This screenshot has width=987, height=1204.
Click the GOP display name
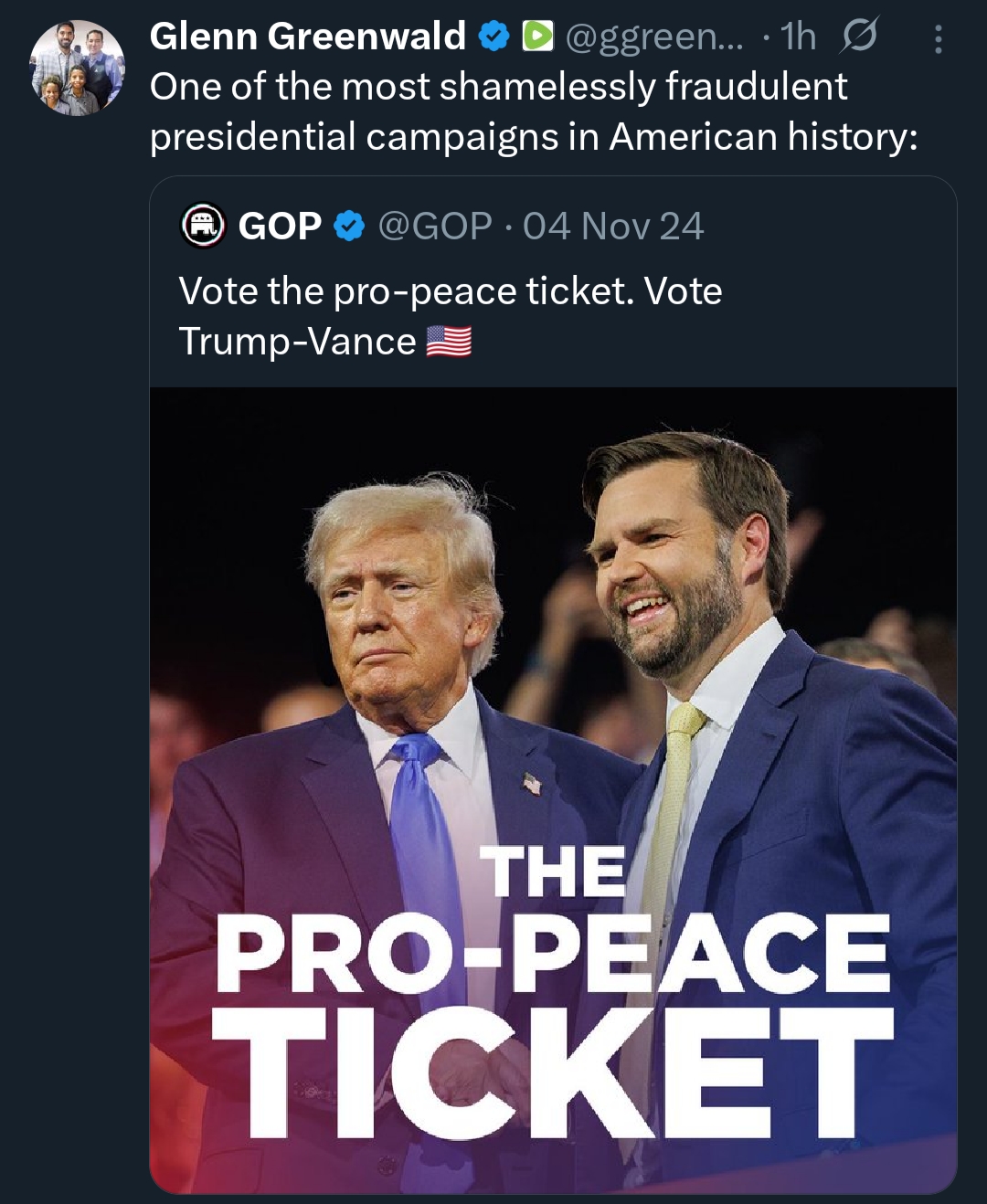point(280,227)
